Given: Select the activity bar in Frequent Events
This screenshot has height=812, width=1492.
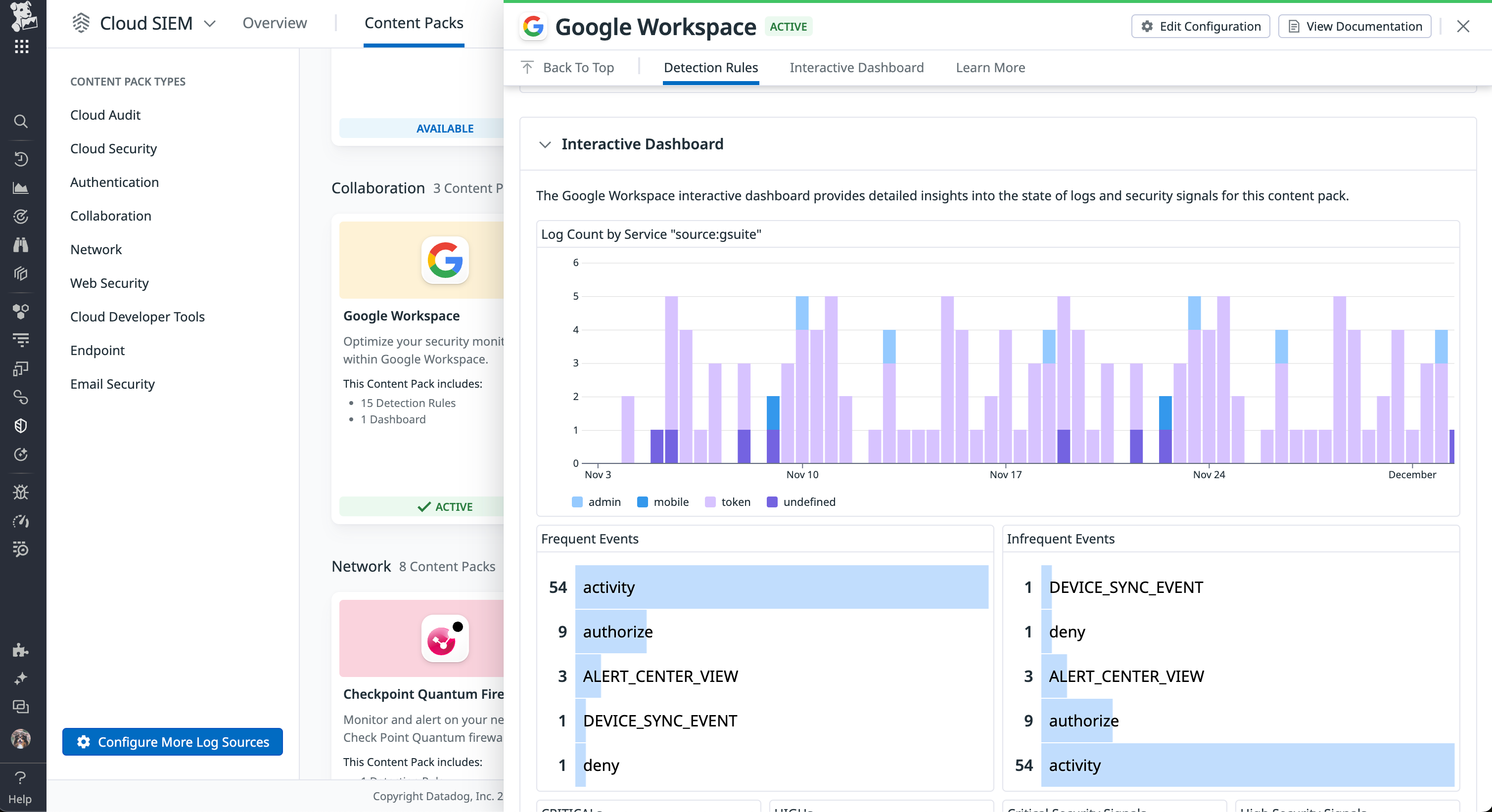Looking at the screenshot, I should click(x=781, y=587).
